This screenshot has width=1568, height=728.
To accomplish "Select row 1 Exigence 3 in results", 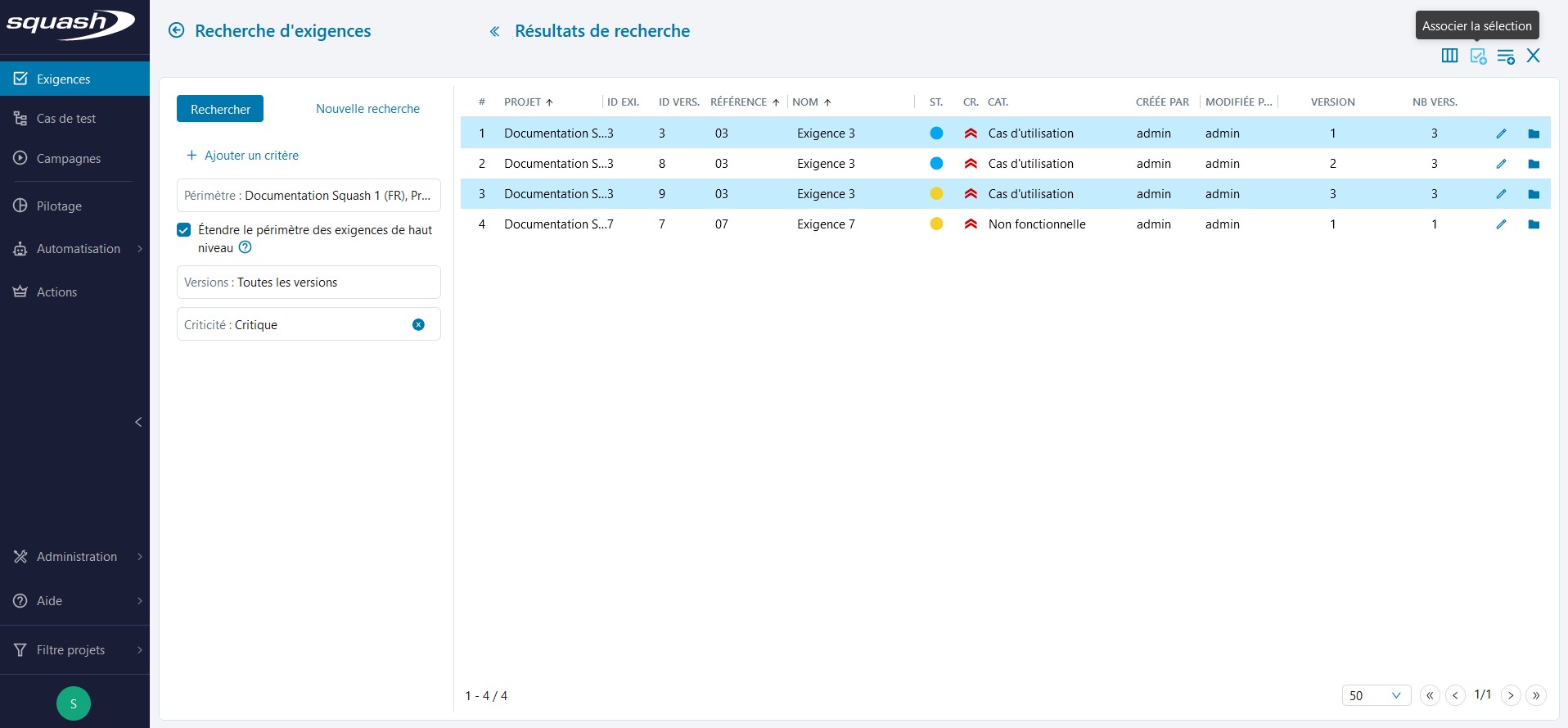I will pos(825,133).
